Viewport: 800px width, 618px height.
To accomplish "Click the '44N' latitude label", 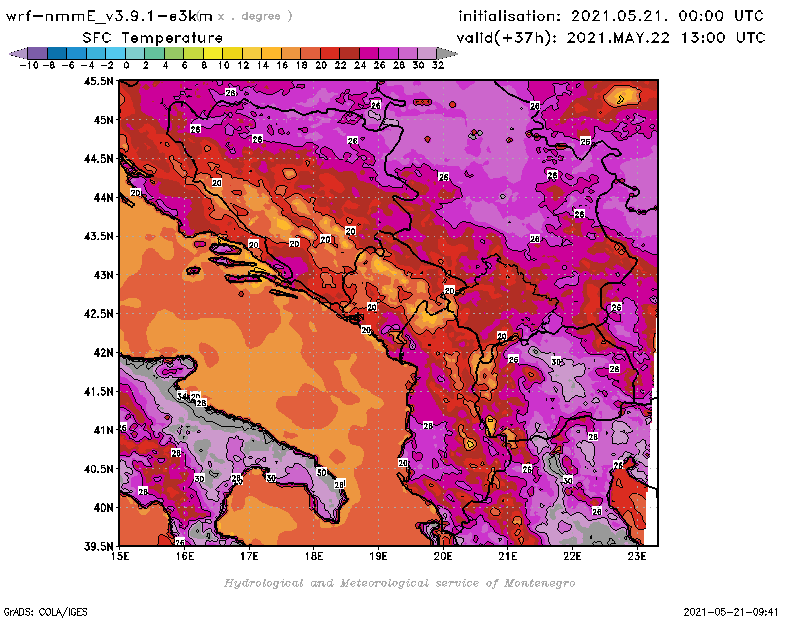I will coord(103,197).
